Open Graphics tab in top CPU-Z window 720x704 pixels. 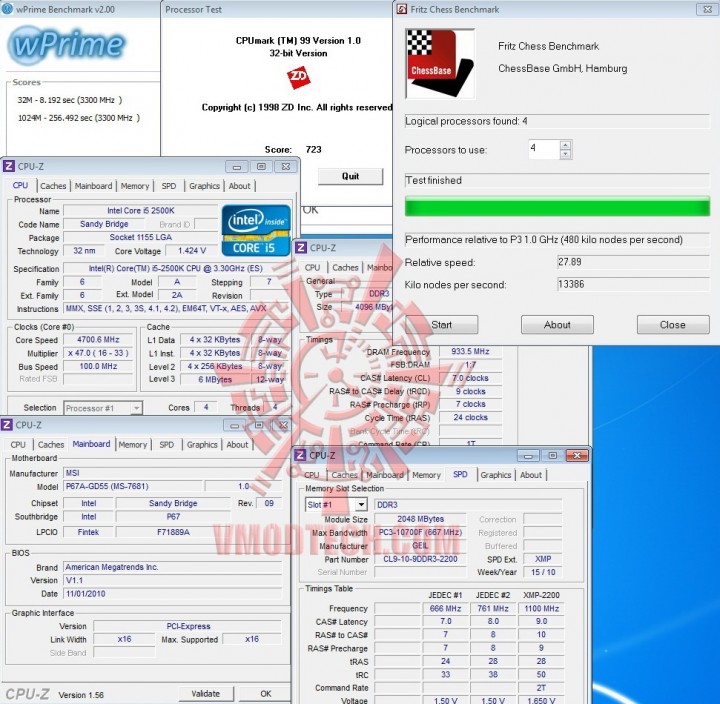(204, 186)
